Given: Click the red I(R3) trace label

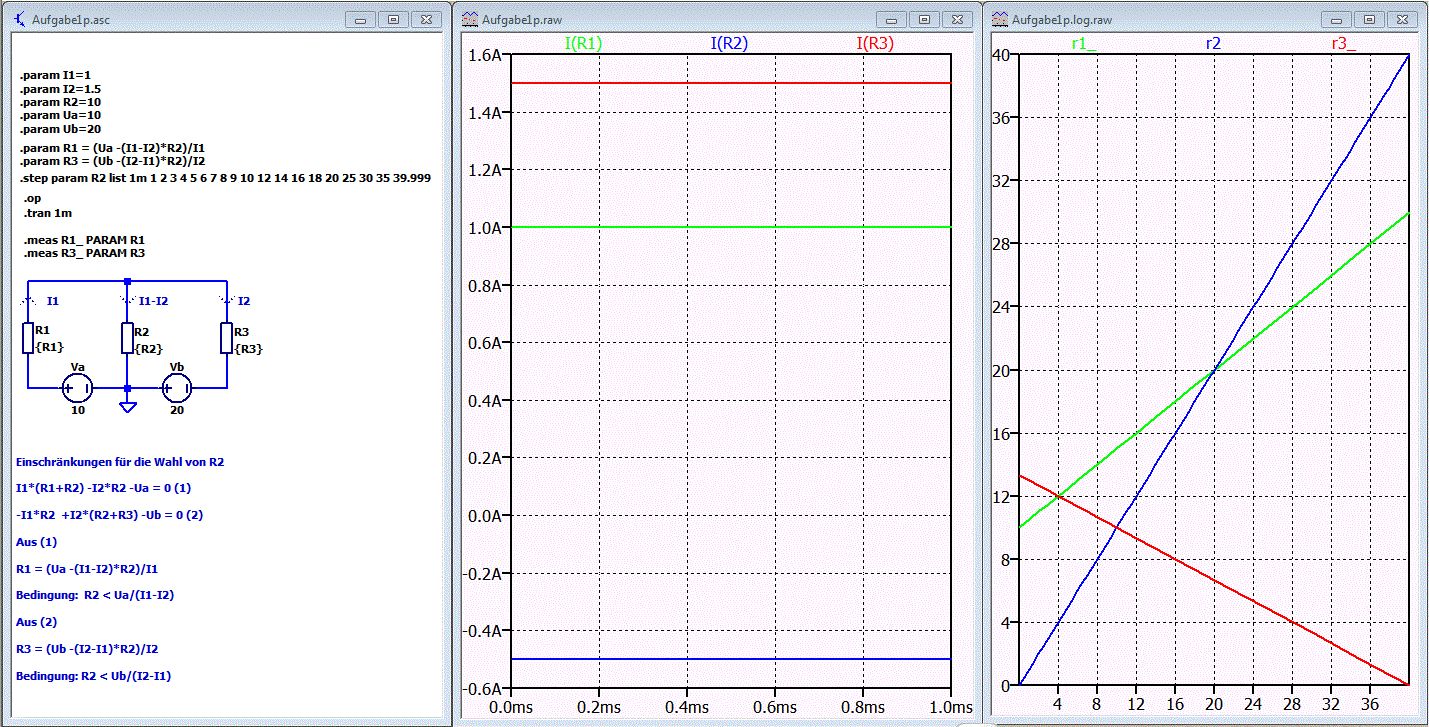Looking at the screenshot, I should [875, 43].
